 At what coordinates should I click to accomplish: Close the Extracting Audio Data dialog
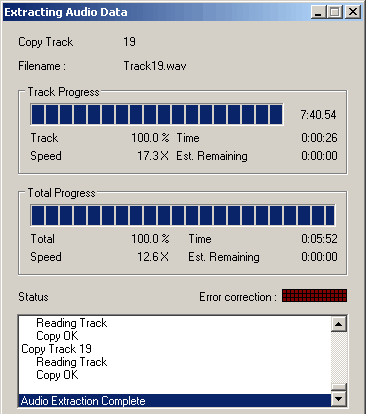[x=353, y=12]
